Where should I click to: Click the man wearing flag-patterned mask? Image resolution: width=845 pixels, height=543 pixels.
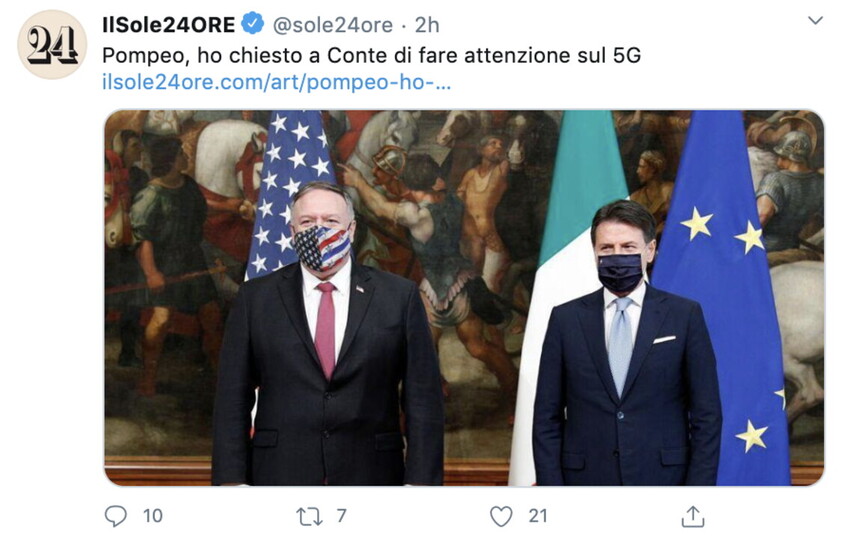click(328, 334)
